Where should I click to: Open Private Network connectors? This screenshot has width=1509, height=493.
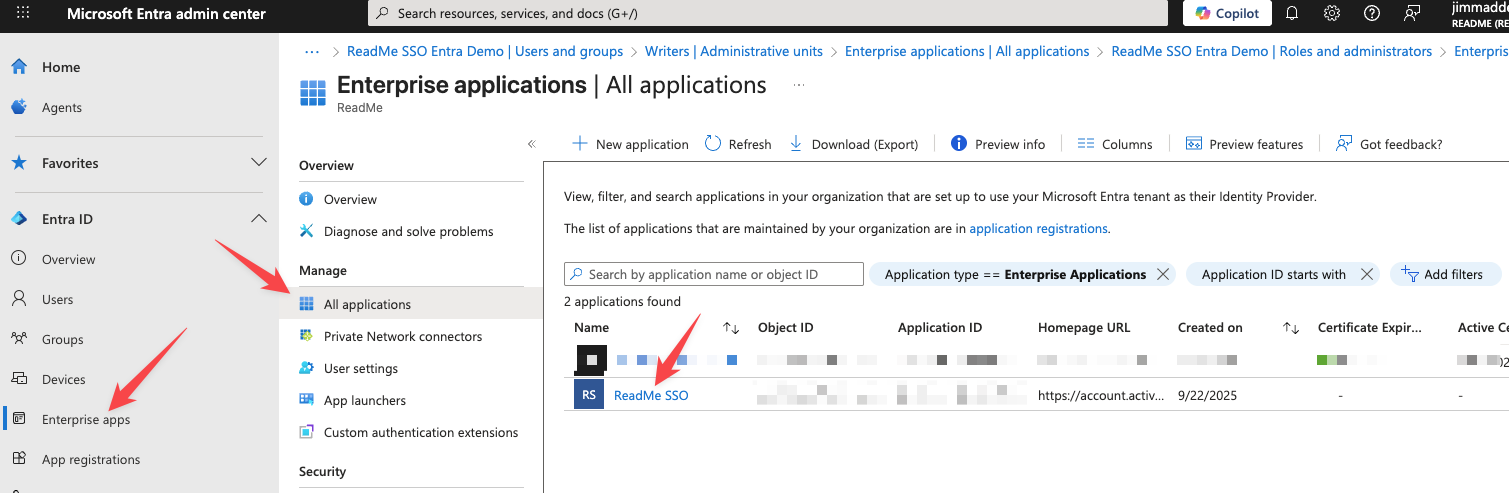click(x=403, y=336)
